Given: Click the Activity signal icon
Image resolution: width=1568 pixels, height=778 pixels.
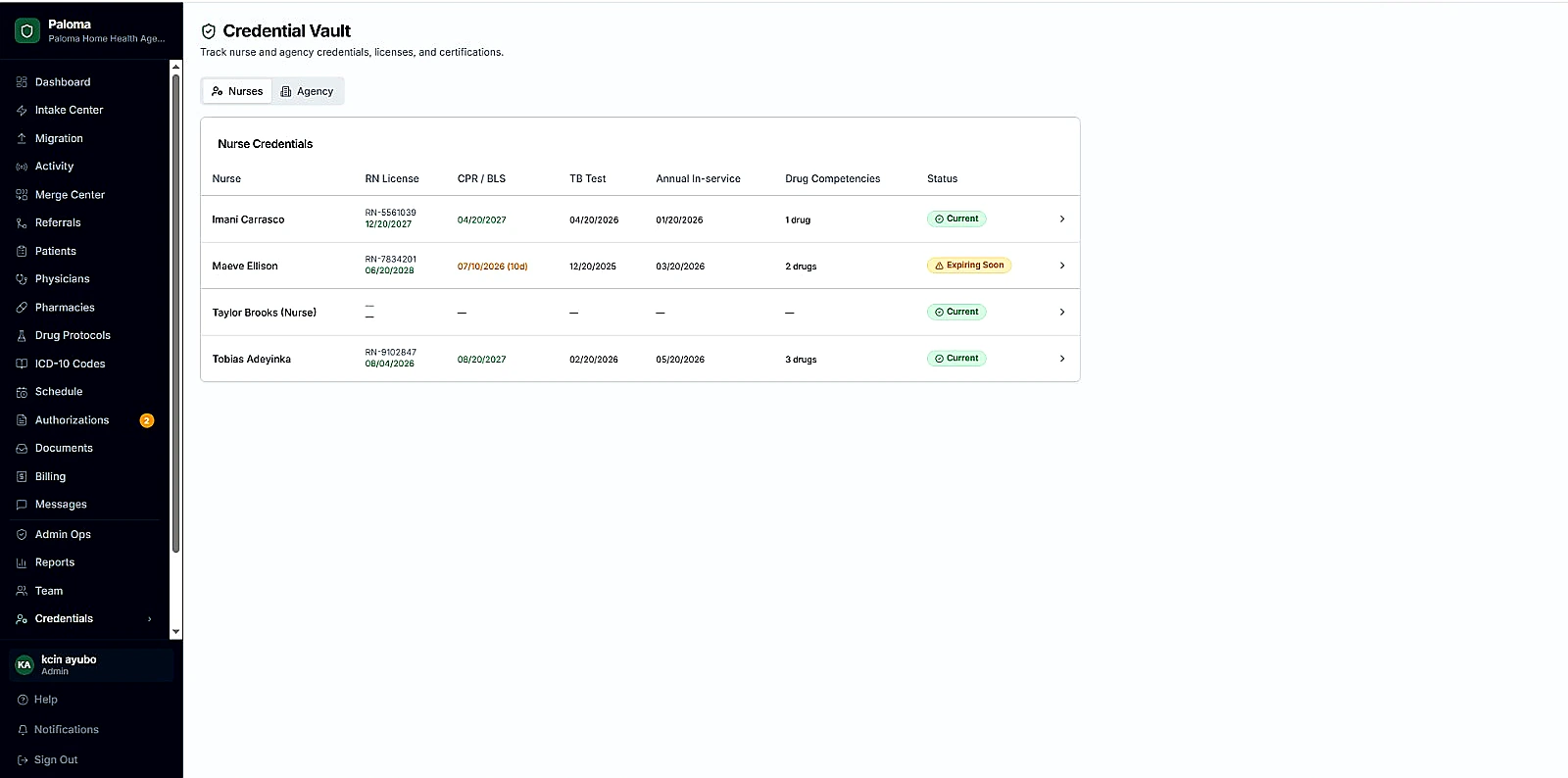Looking at the screenshot, I should (x=22, y=167).
